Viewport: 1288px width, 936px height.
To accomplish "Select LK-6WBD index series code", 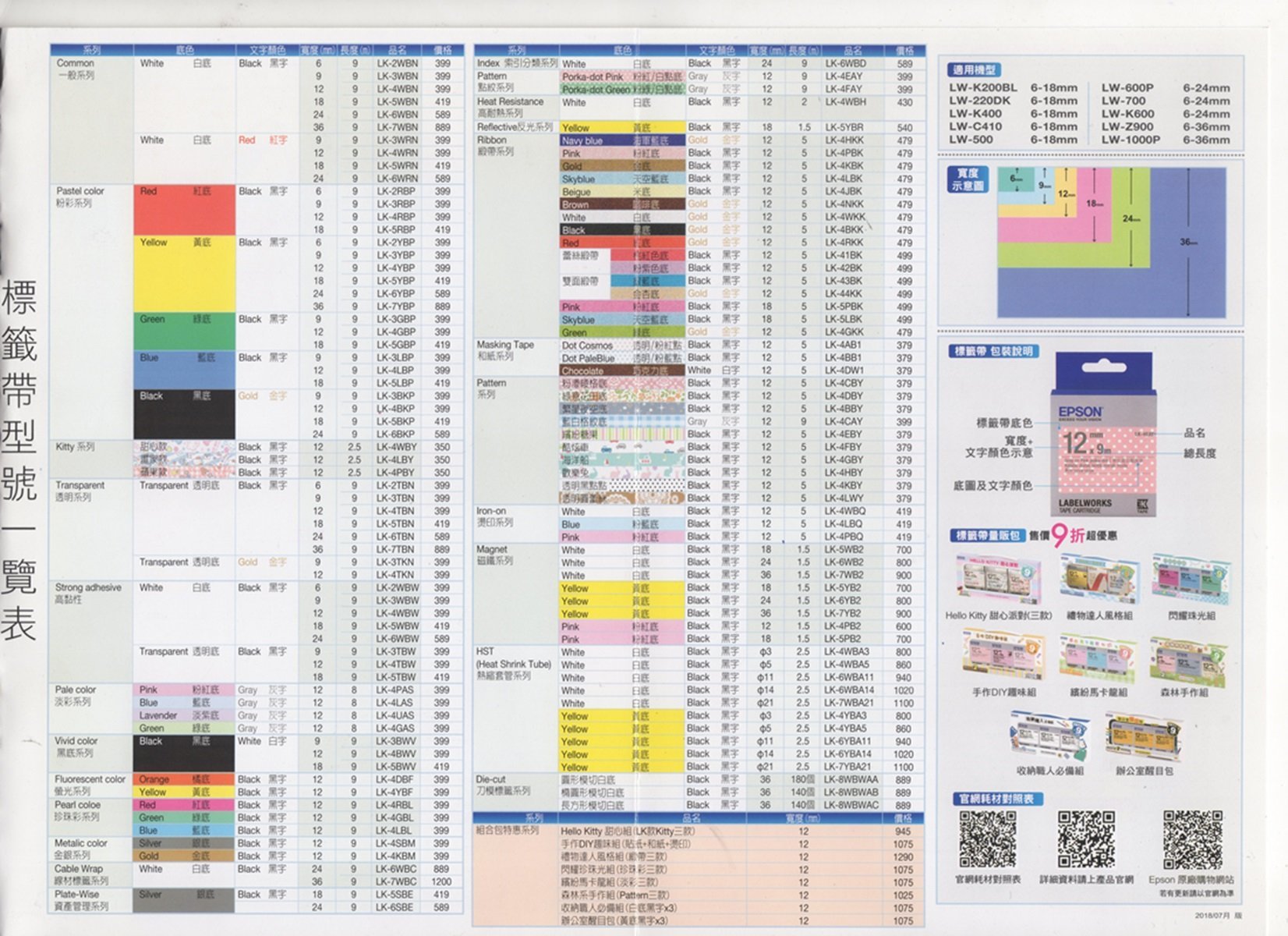I will point(846,63).
